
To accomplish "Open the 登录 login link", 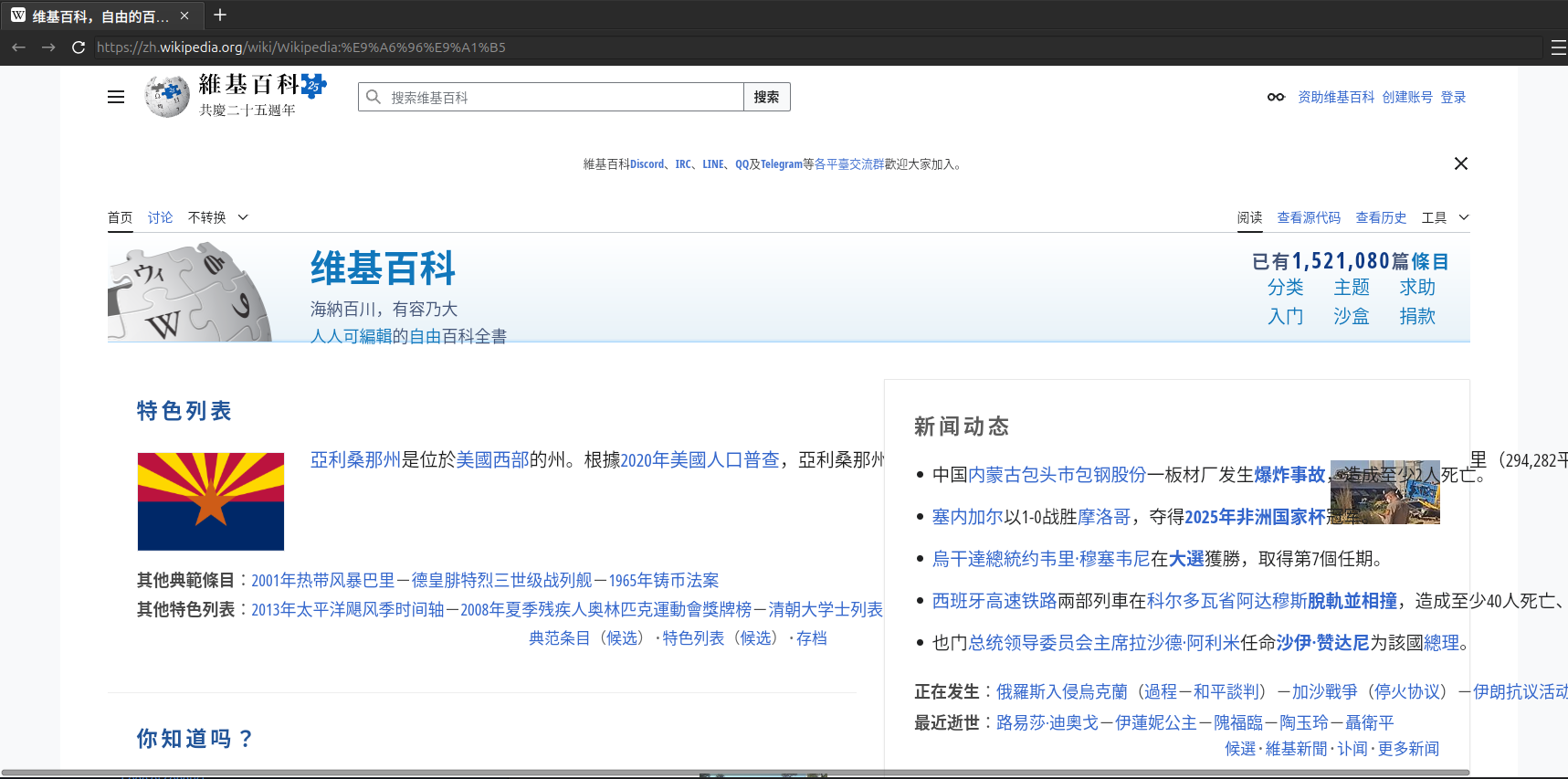I will (x=1453, y=97).
